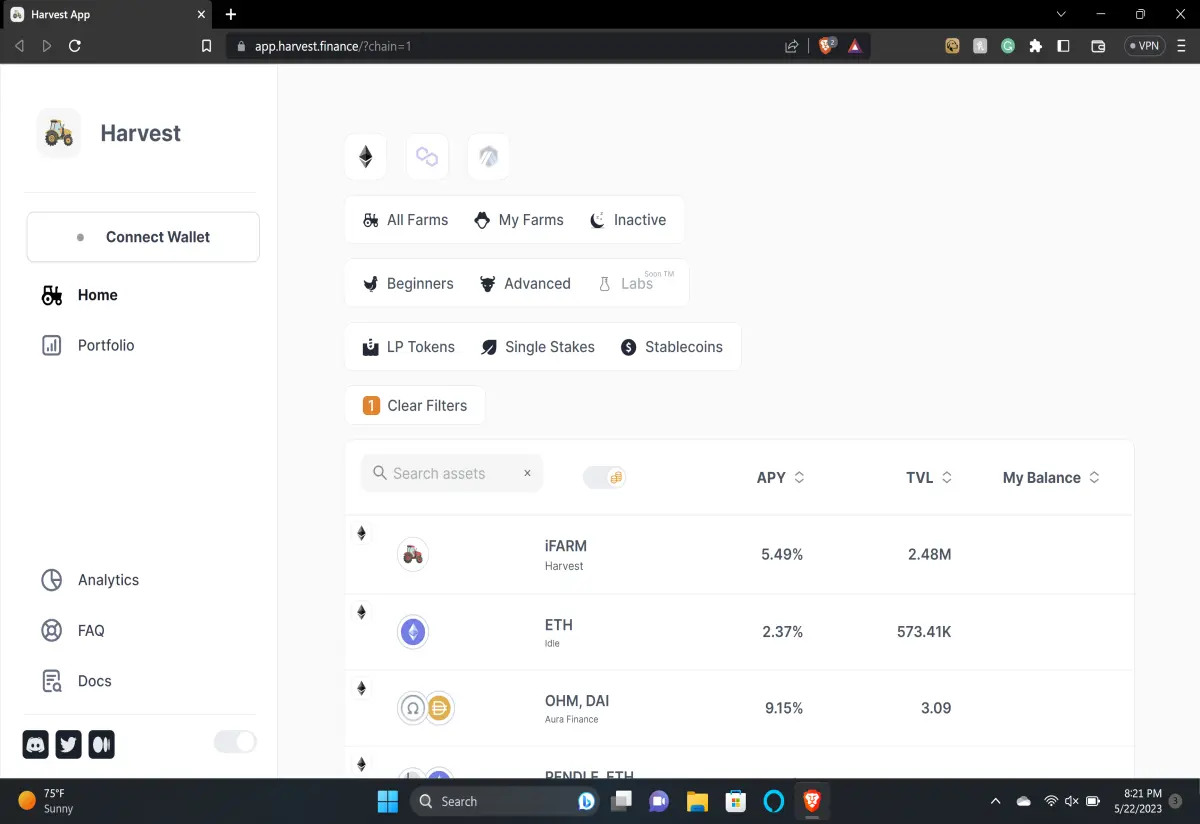Click the OHM DAI token pair icon
1200x824 pixels.
(426, 708)
